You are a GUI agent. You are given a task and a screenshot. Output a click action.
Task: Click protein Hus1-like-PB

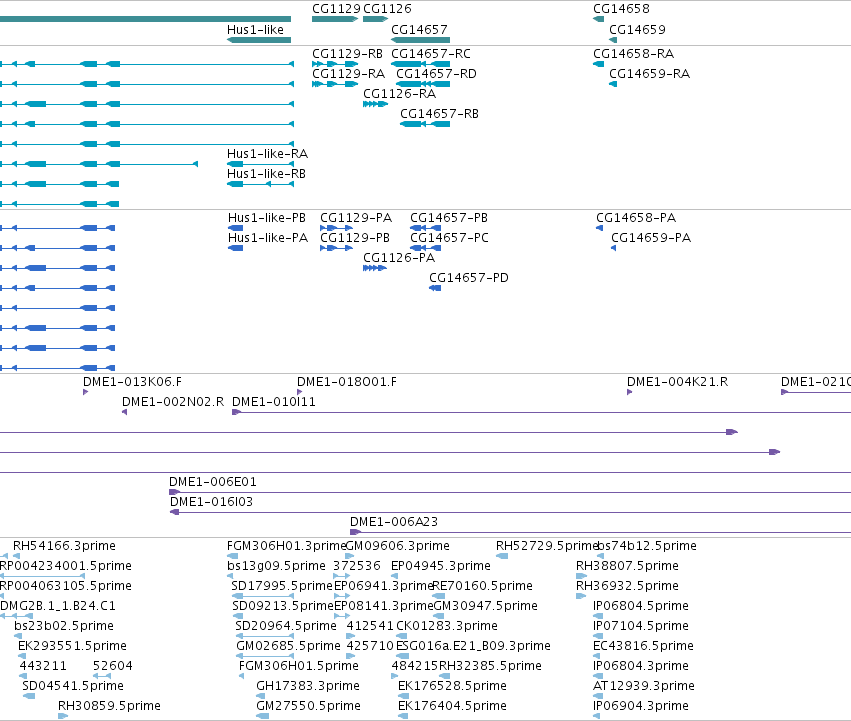coord(266,218)
